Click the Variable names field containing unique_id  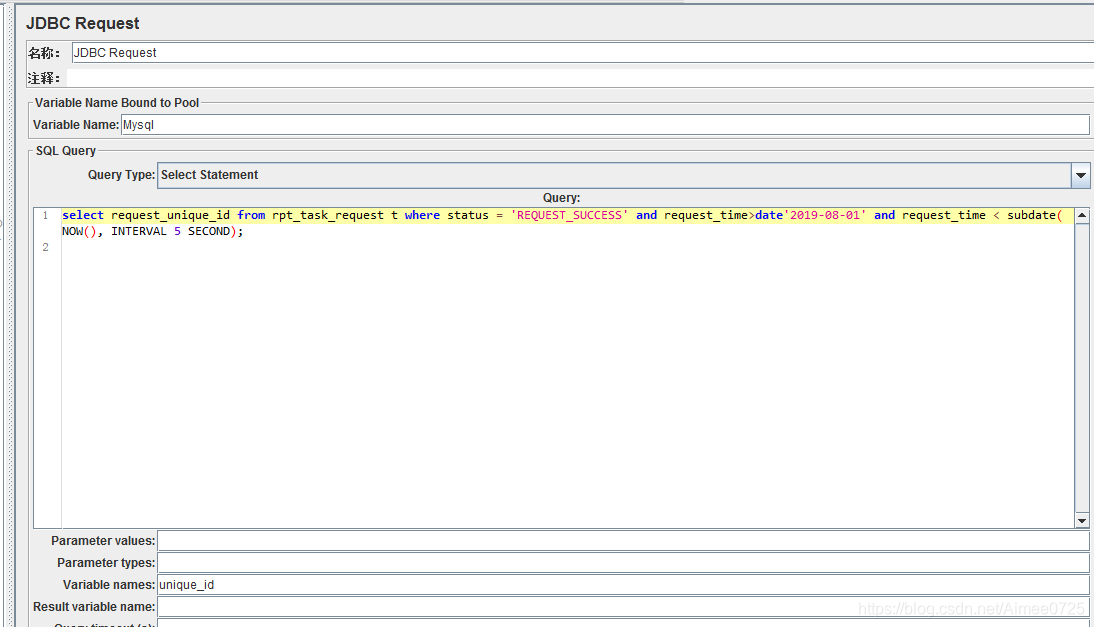coord(623,584)
